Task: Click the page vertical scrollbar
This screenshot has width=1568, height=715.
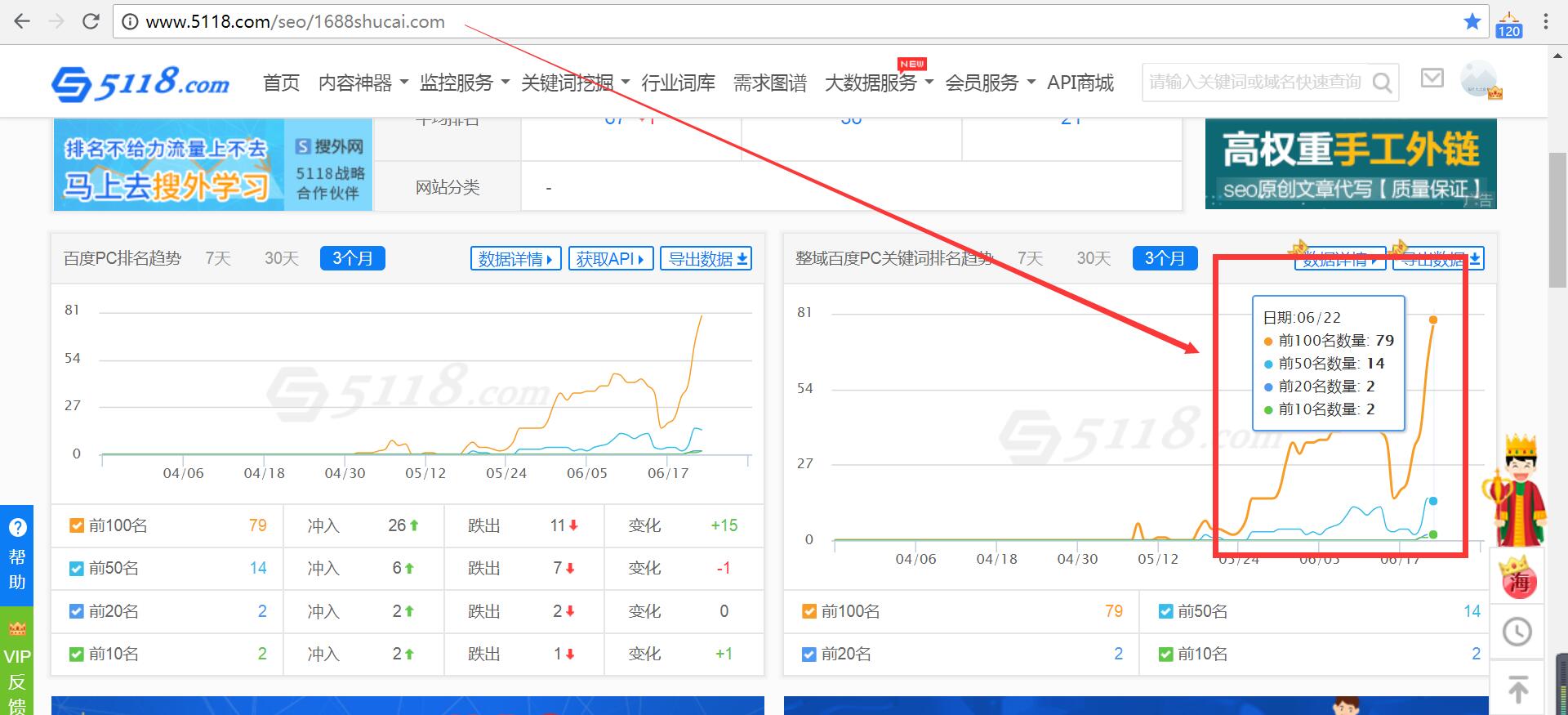Action: [x=1557, y=221]
